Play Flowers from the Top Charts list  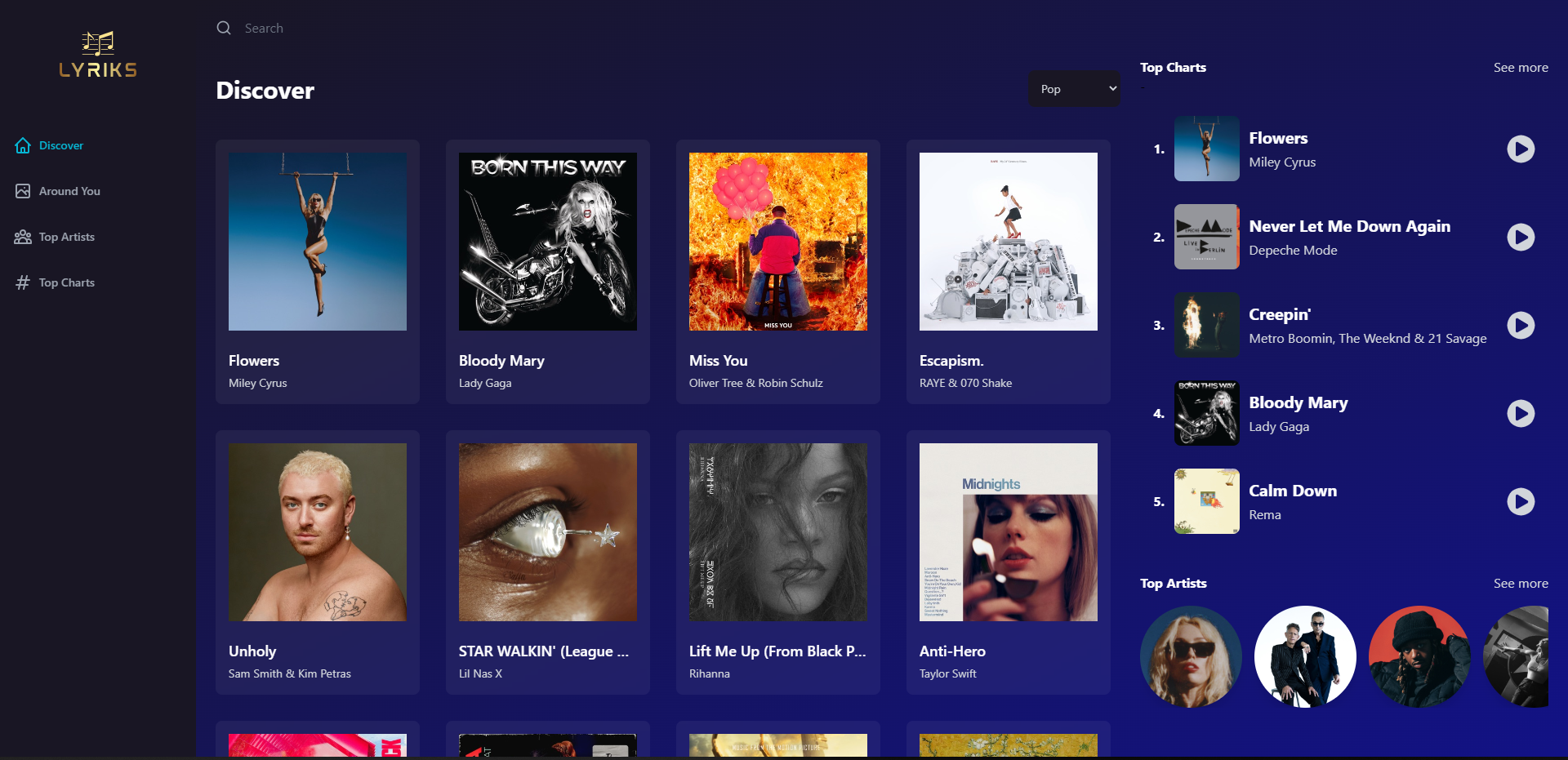[1521, 149]
